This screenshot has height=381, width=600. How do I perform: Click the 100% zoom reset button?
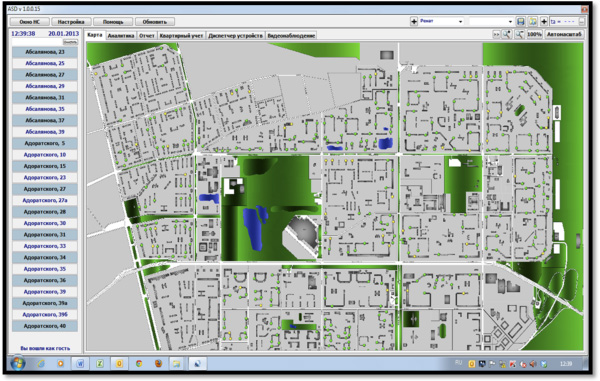tap(534, 34)
